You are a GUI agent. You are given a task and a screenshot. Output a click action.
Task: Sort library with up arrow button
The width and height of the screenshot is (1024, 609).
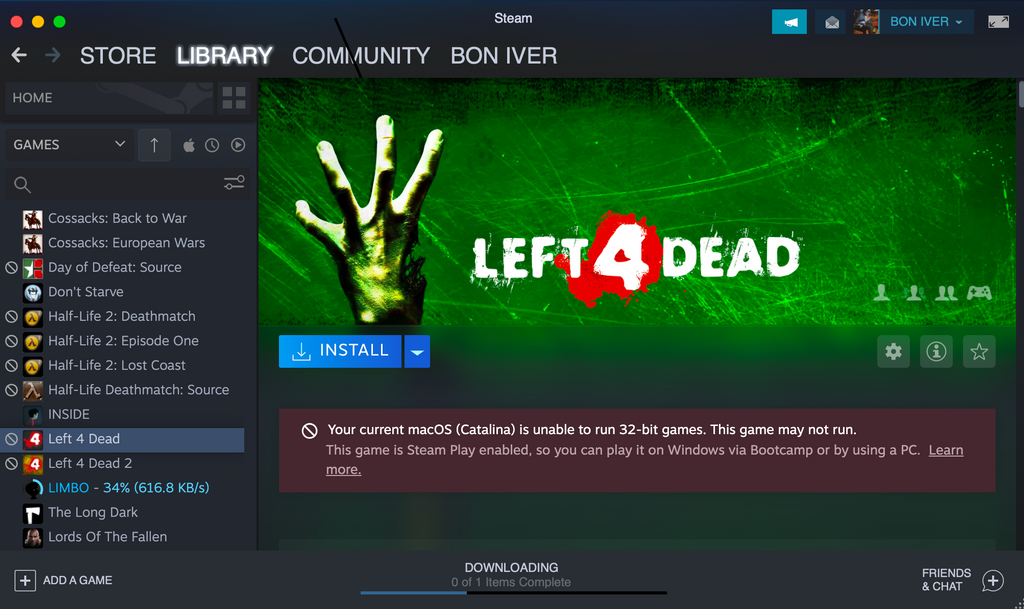tap(154, 145)
